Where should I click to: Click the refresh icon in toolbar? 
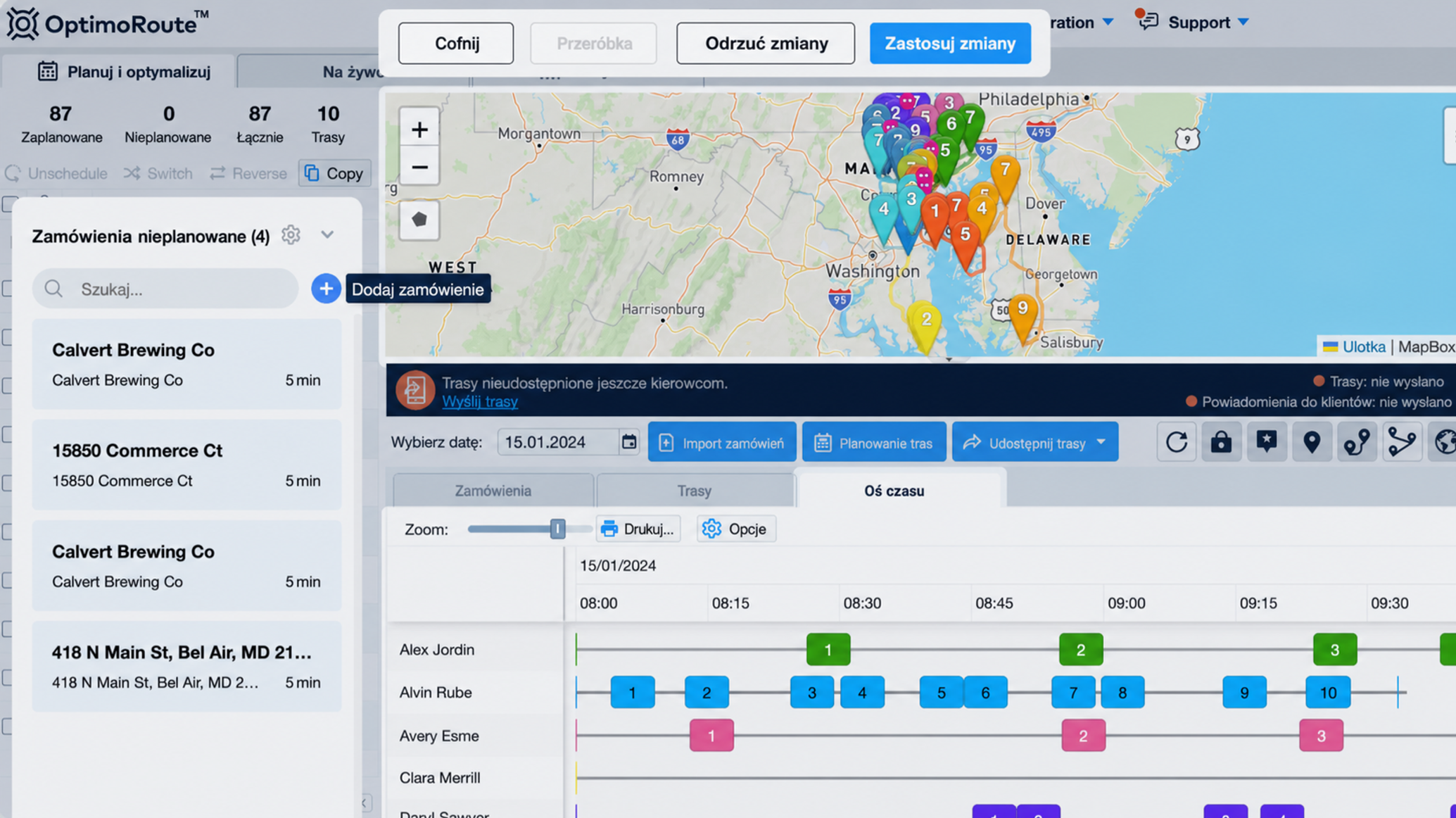pos(1177,442)
